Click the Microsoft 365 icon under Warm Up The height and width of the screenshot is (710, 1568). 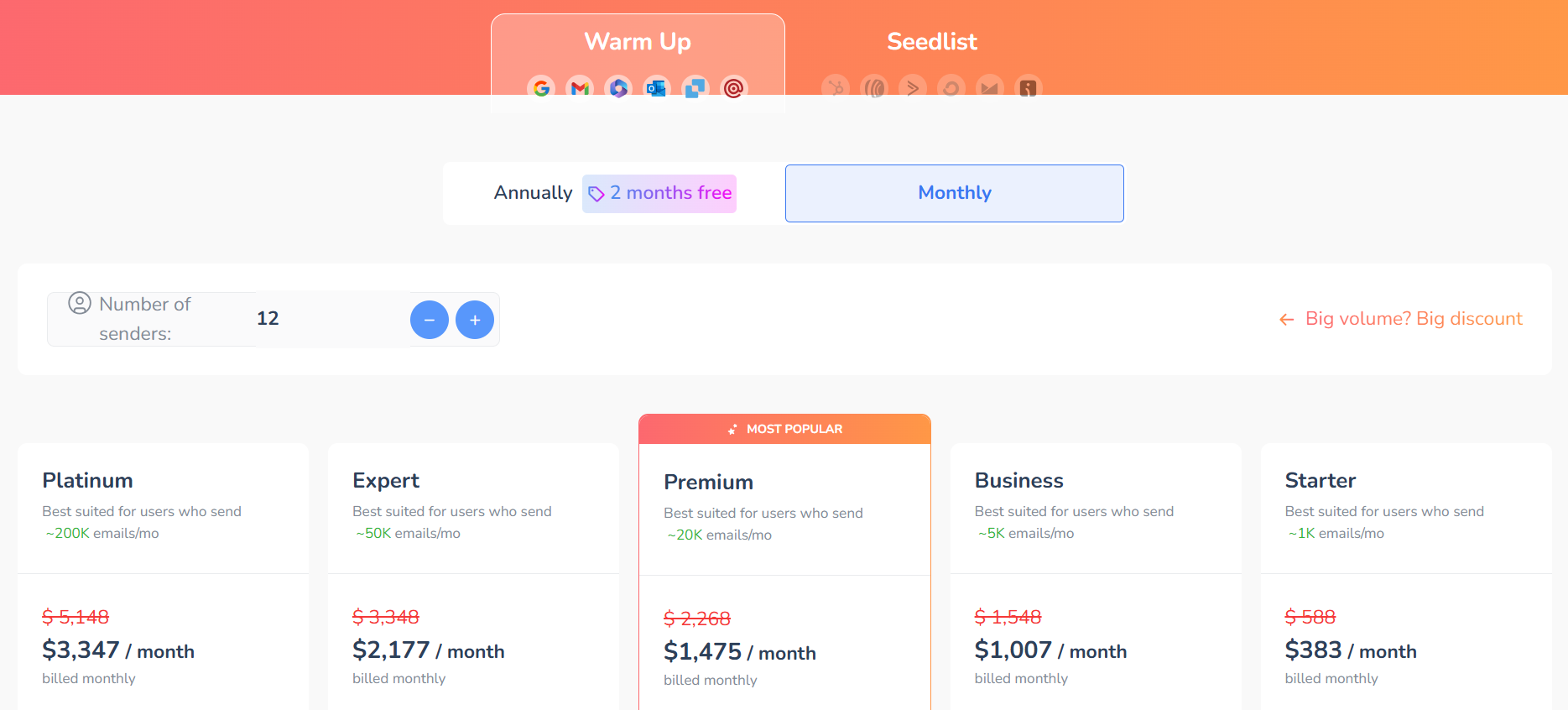[618, 88]
